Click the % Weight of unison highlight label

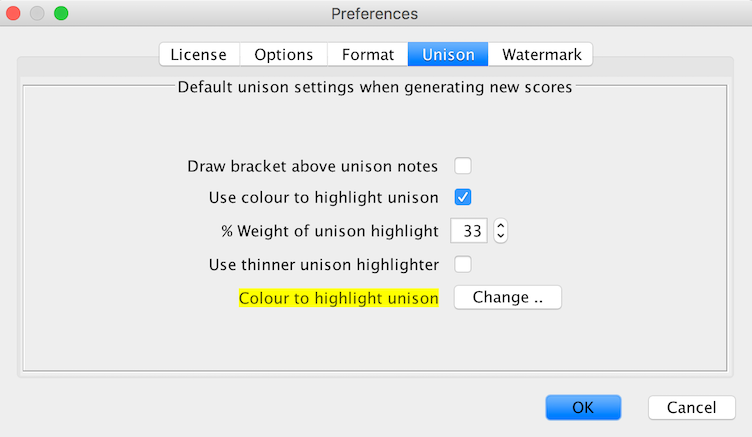pyautogui.click(x=329, y=231)
